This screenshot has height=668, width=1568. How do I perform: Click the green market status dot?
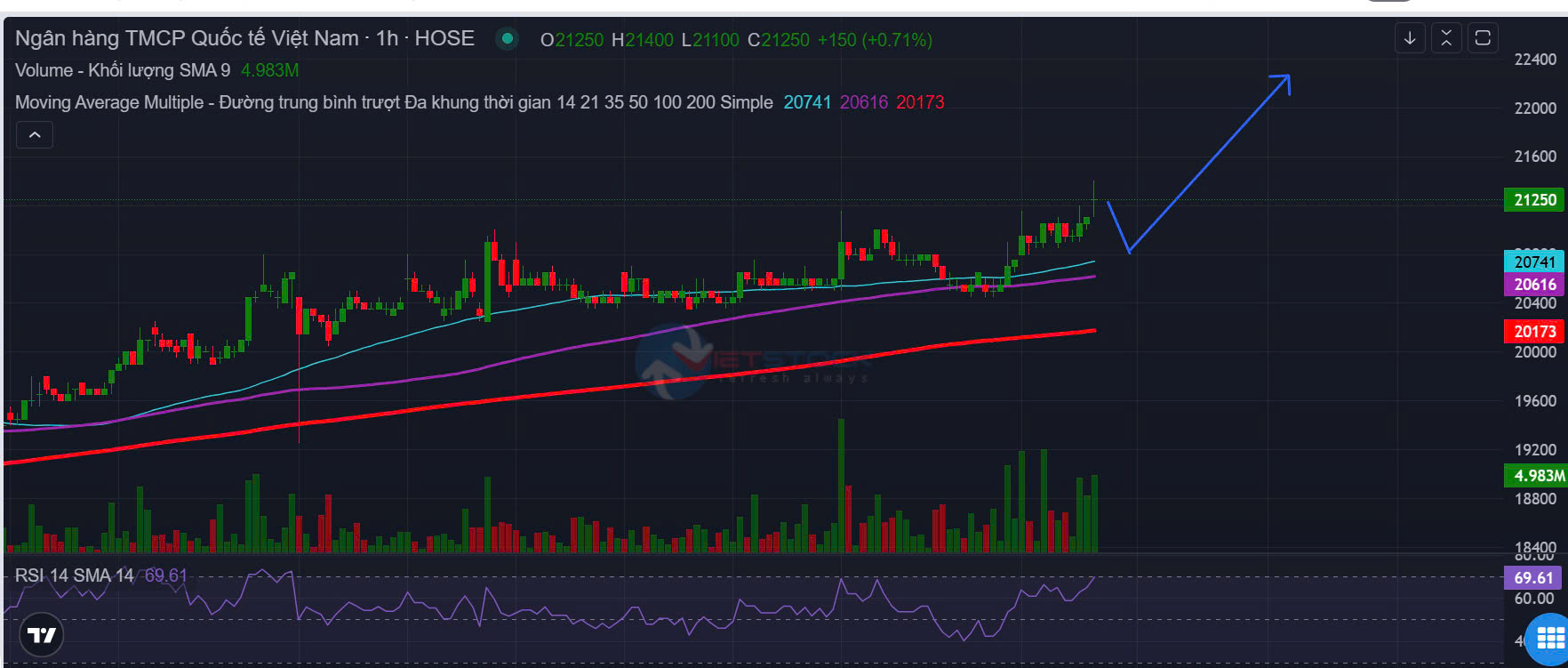point(508,39)
